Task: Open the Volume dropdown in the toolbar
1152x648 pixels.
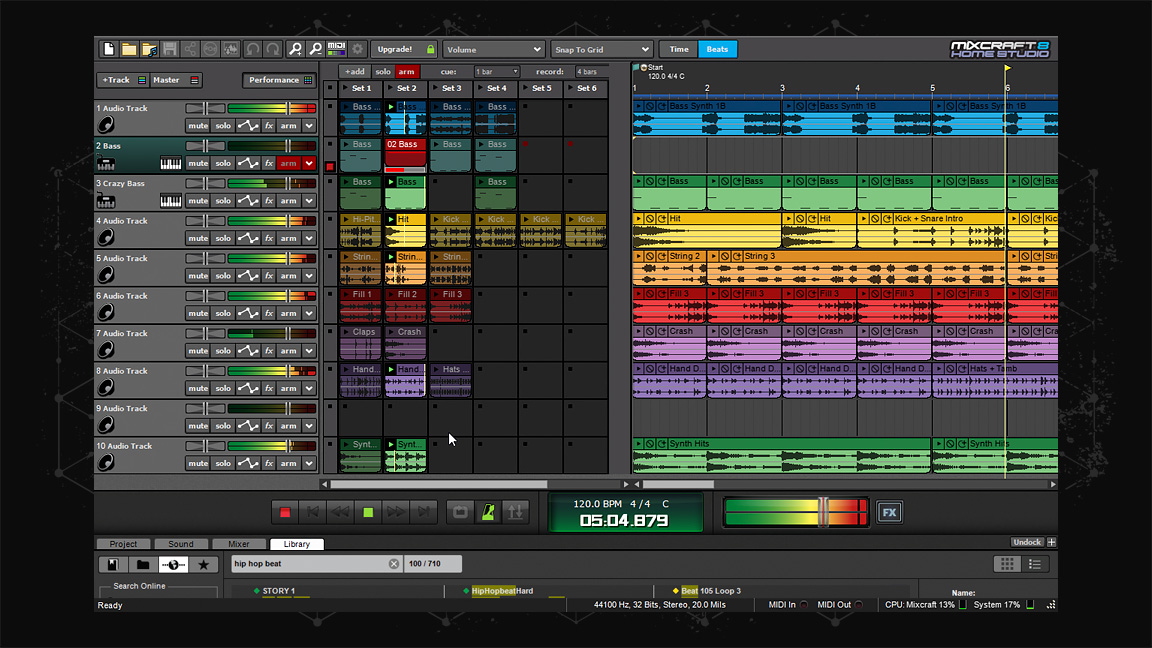Action: pyautogui.click(x=493, y=49)
